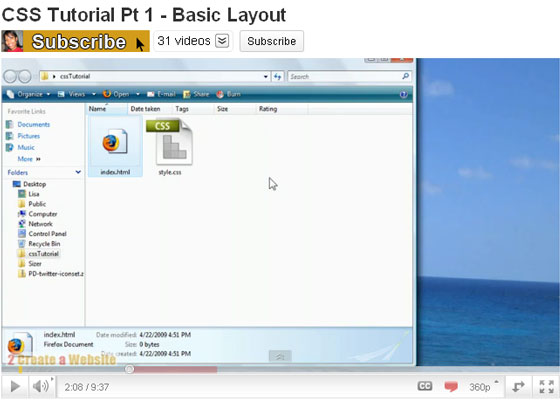This screenshot has height=400, width=560.
Task: Click the Explorer help icon
Action: point(404,94)
